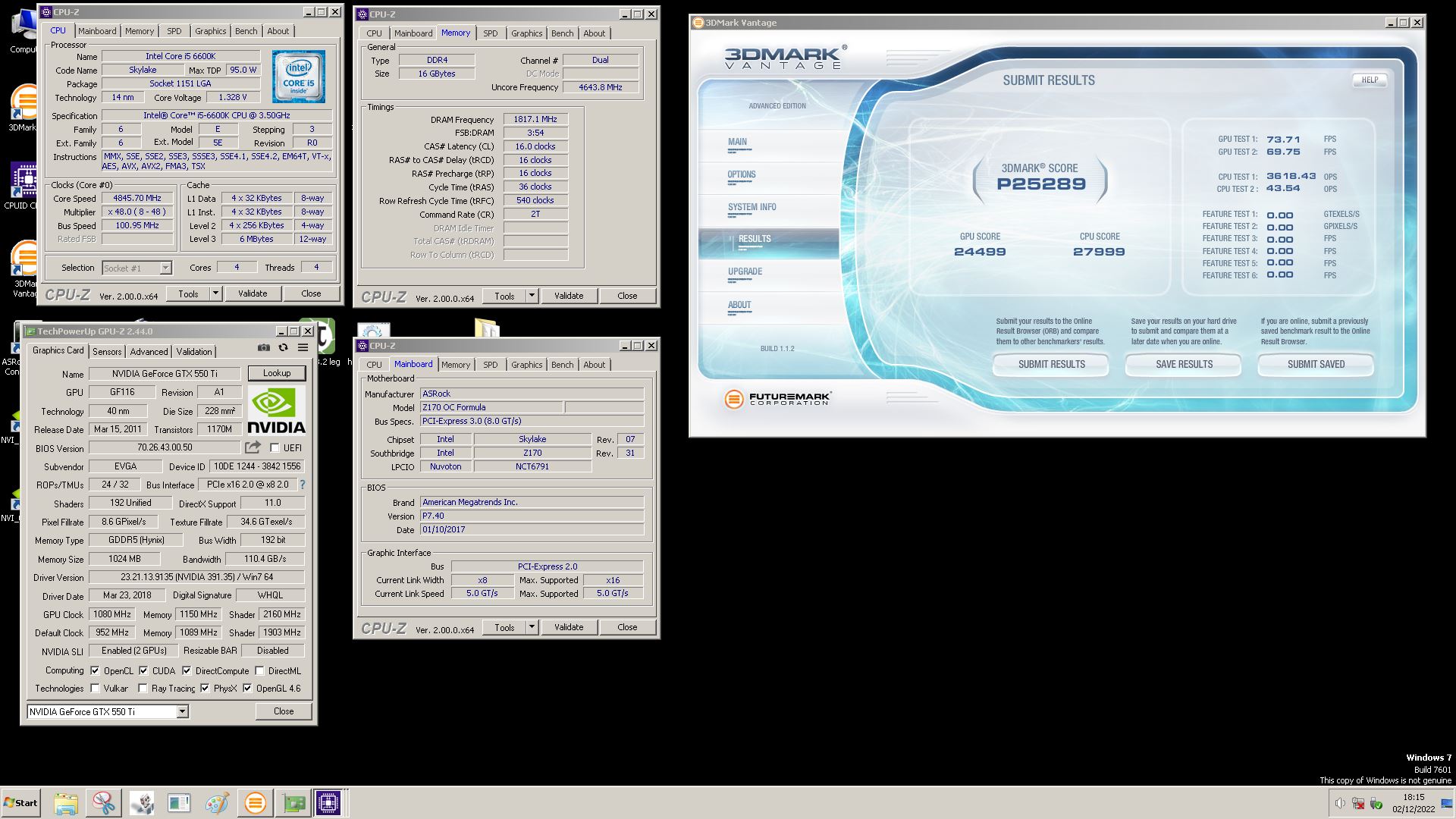1456x819 pixels.
Task: Click GPU-Z graphics card taskbar icon
Action: (293, 802)
